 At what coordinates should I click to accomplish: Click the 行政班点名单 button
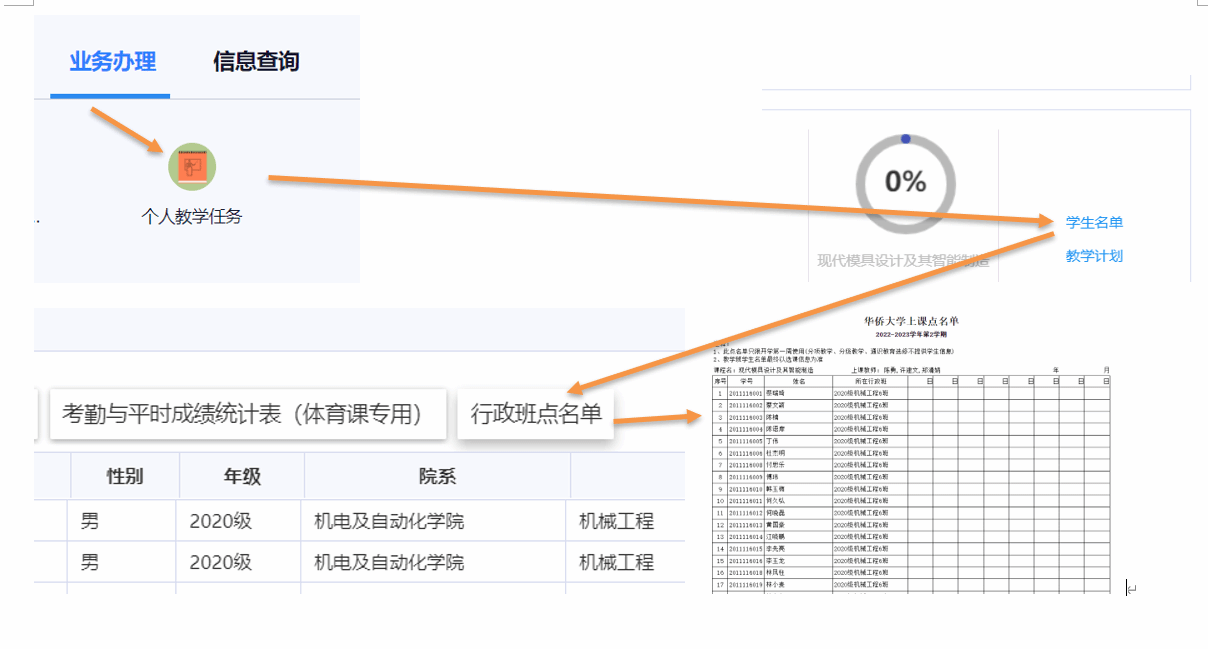click(x=536, y=413)
